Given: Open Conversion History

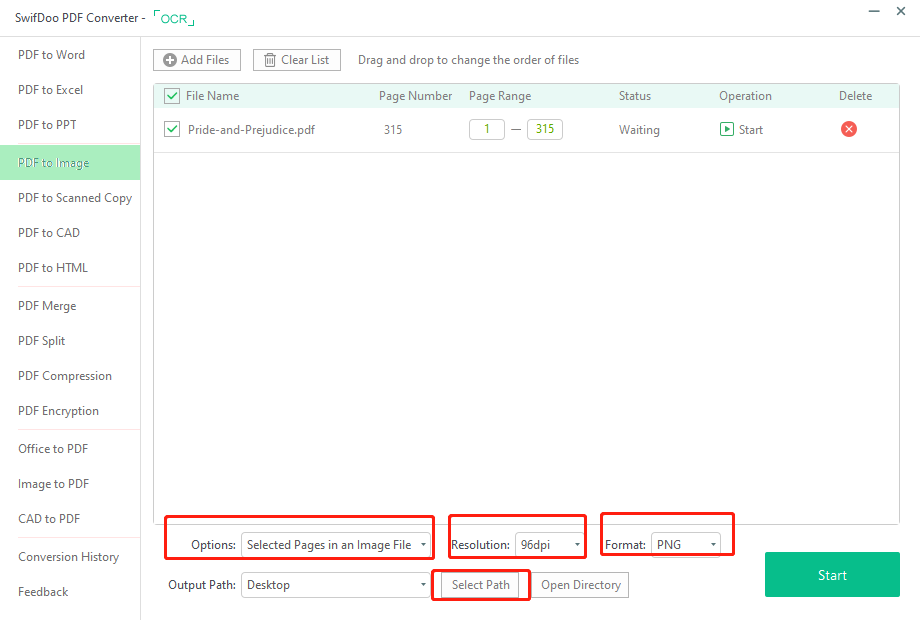Looking at the screenshot, I should [x=69, y=557].
